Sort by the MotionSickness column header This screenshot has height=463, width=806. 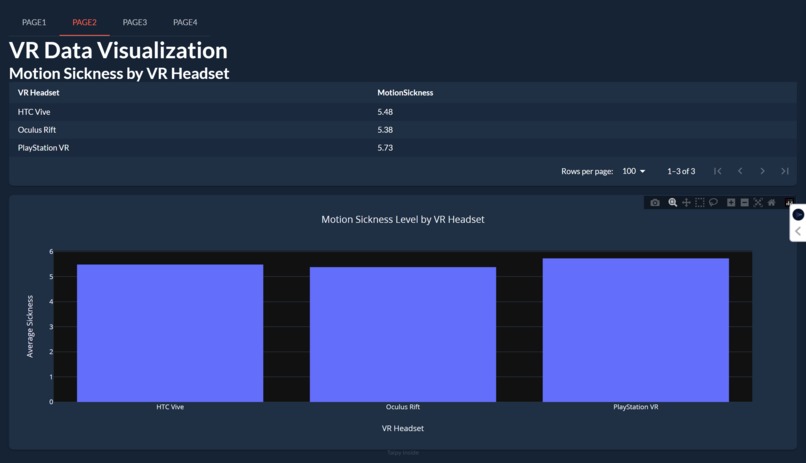(x=405, y=93)
